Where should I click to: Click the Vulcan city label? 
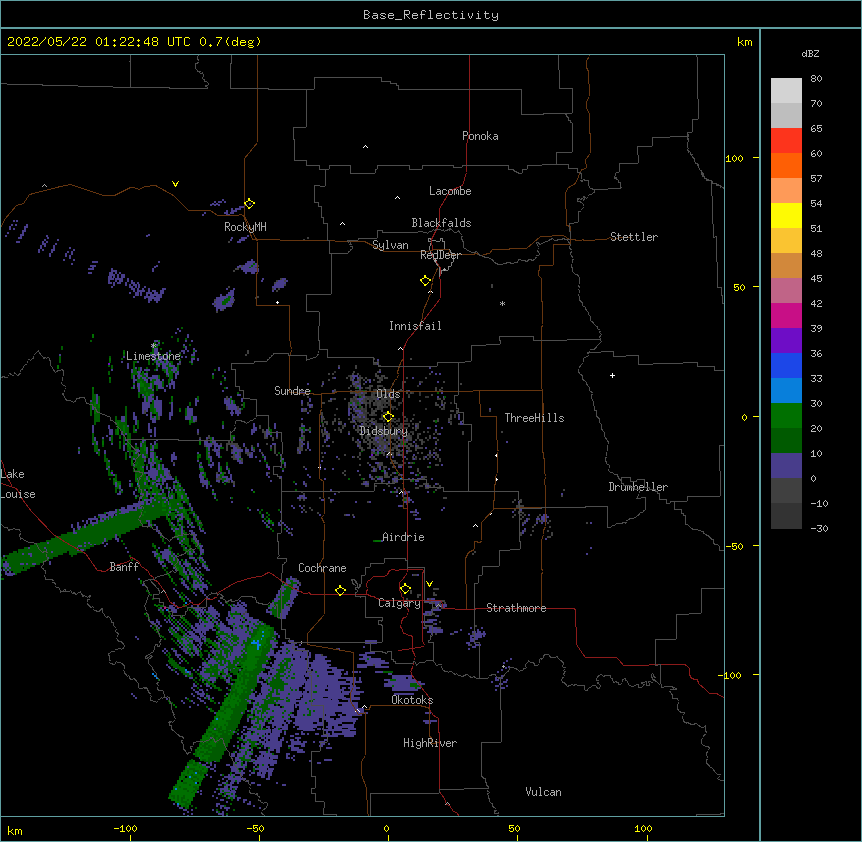[543, 792]
